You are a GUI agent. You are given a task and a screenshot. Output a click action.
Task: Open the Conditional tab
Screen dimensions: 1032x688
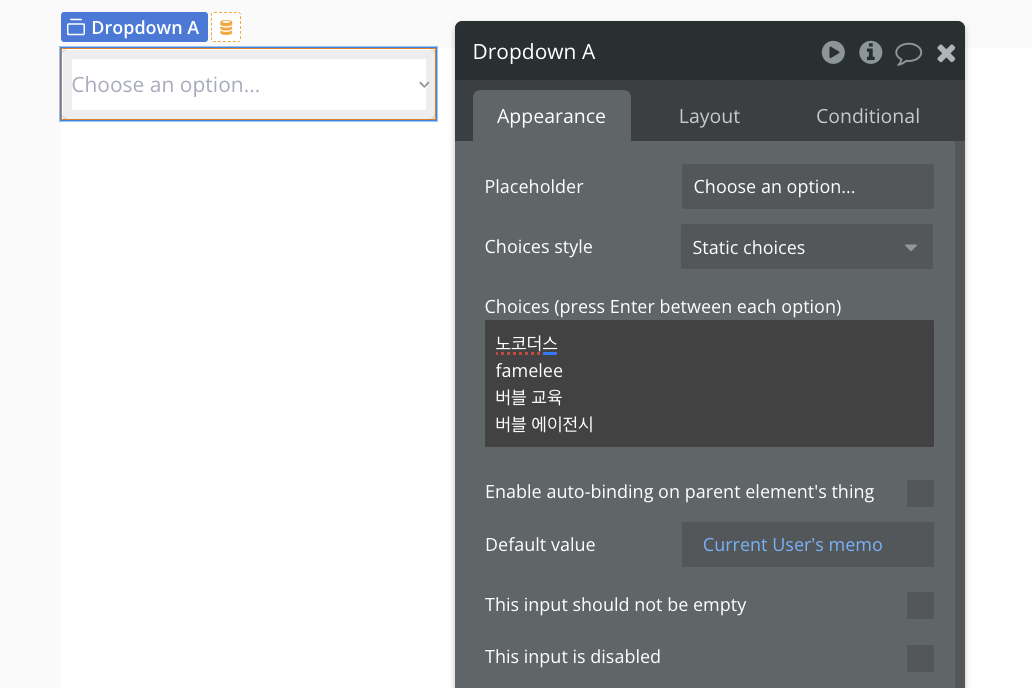(867, 116)
